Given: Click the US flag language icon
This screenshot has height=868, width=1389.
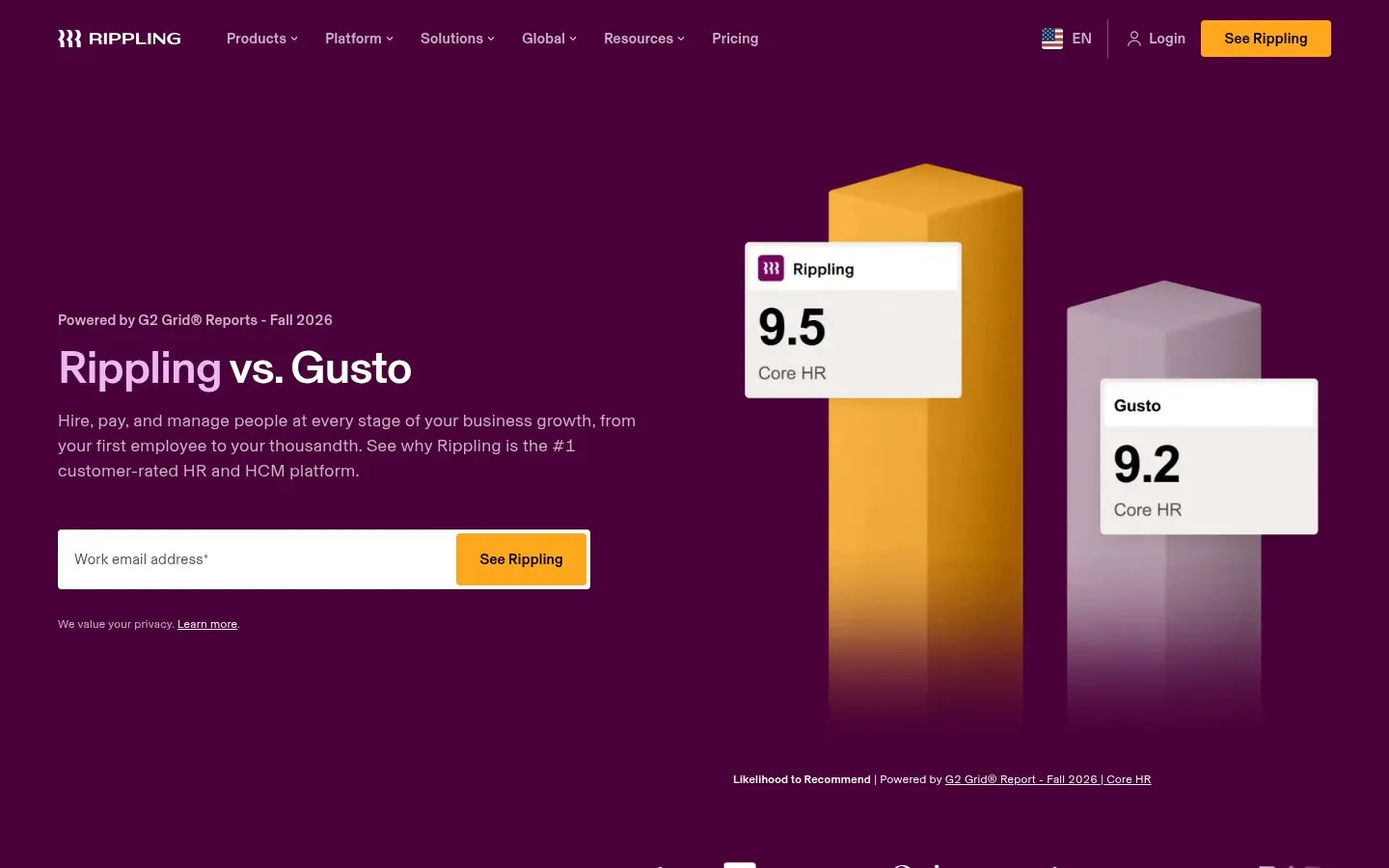Looking at the screenshot, I should point(1052,39).
